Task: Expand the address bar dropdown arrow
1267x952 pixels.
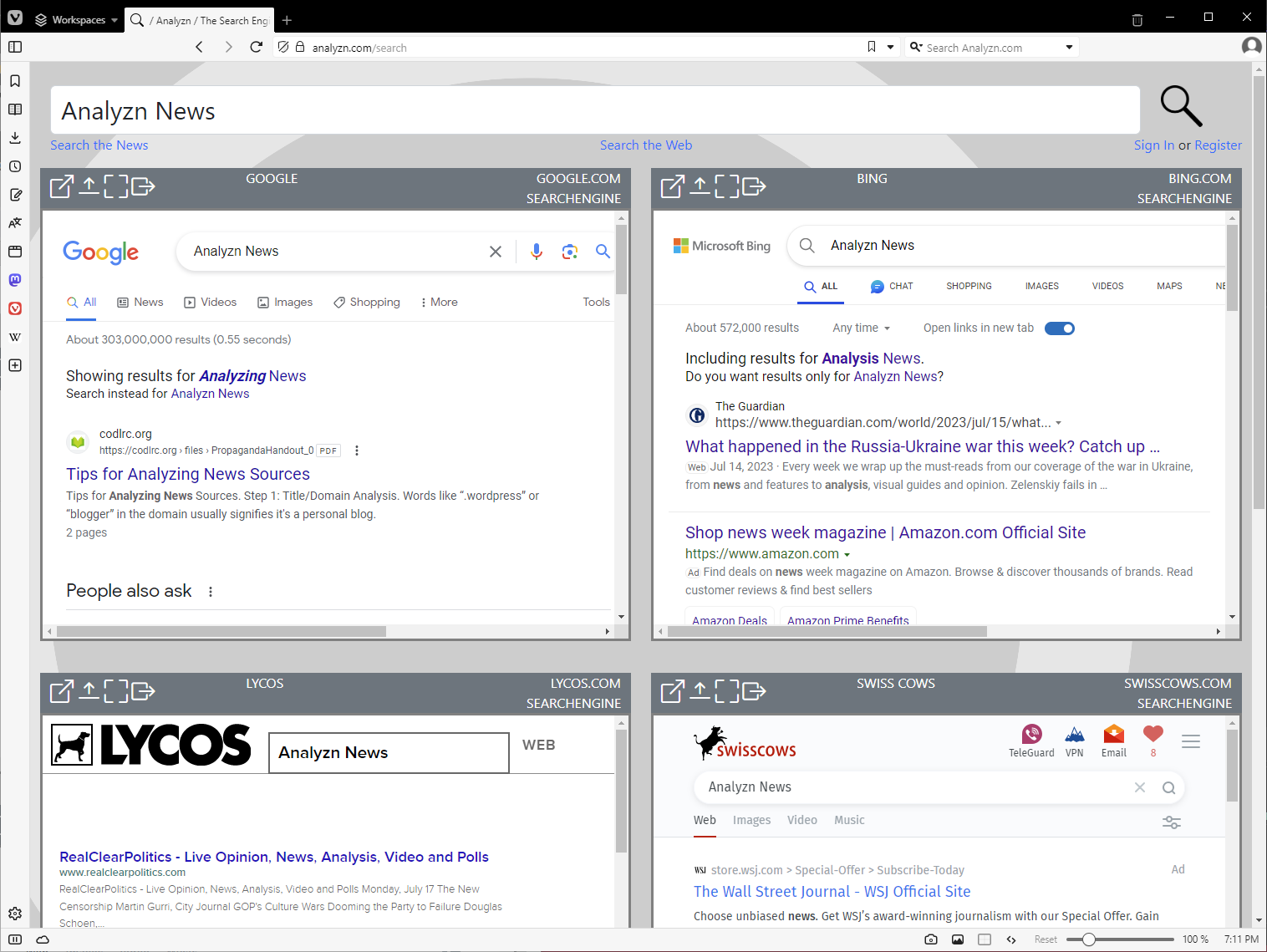Action: [x=891, y=47]
